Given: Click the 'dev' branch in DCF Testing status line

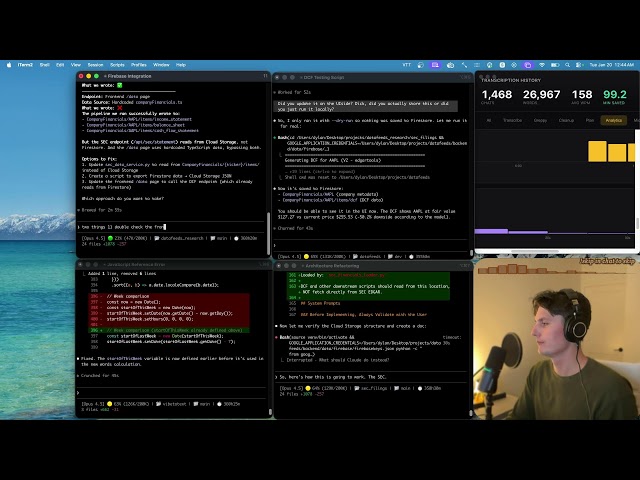Looking at the screenshot, I should pos(395,257).
